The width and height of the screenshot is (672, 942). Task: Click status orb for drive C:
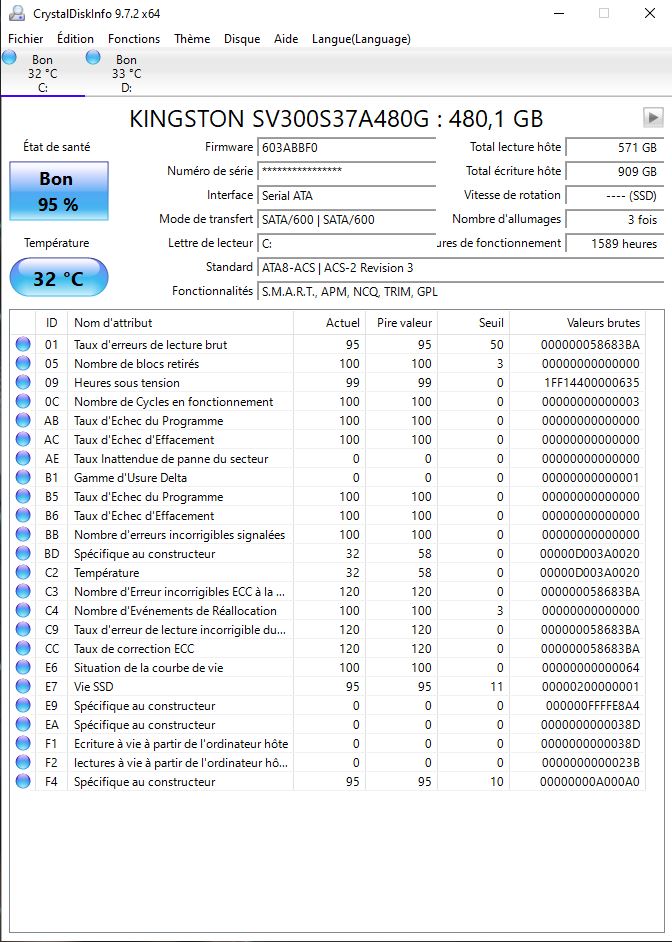[9, 58]
